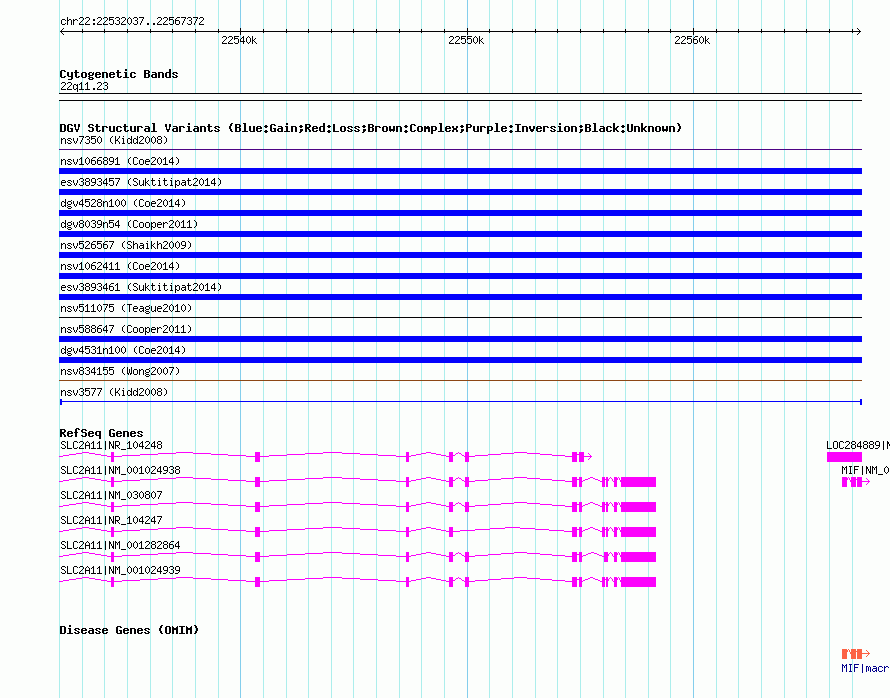
Task: Click the nsv511075 (Teague2010) label
Action: [x=126, y=308]
